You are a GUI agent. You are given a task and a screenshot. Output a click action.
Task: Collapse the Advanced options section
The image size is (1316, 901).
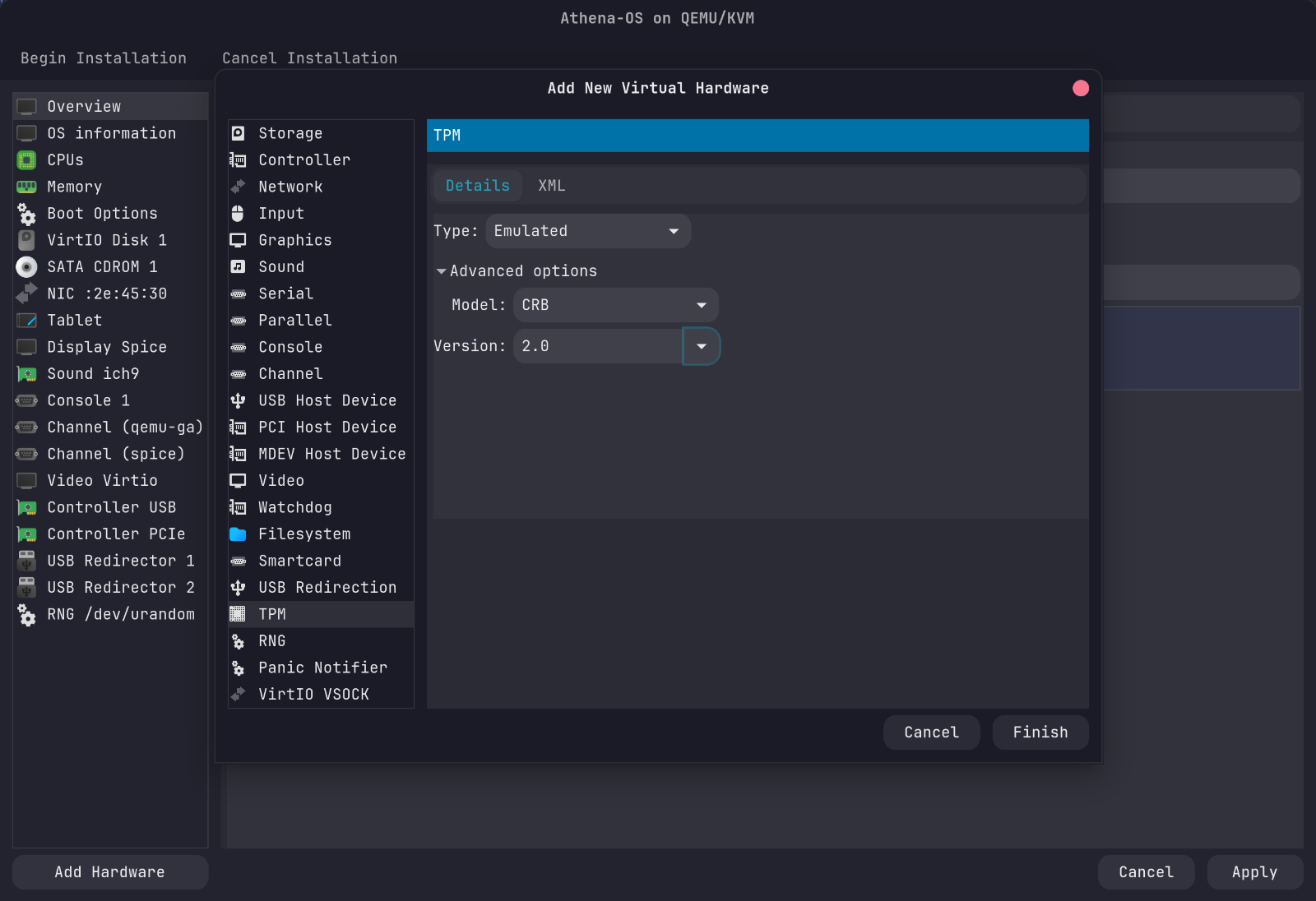442,271
